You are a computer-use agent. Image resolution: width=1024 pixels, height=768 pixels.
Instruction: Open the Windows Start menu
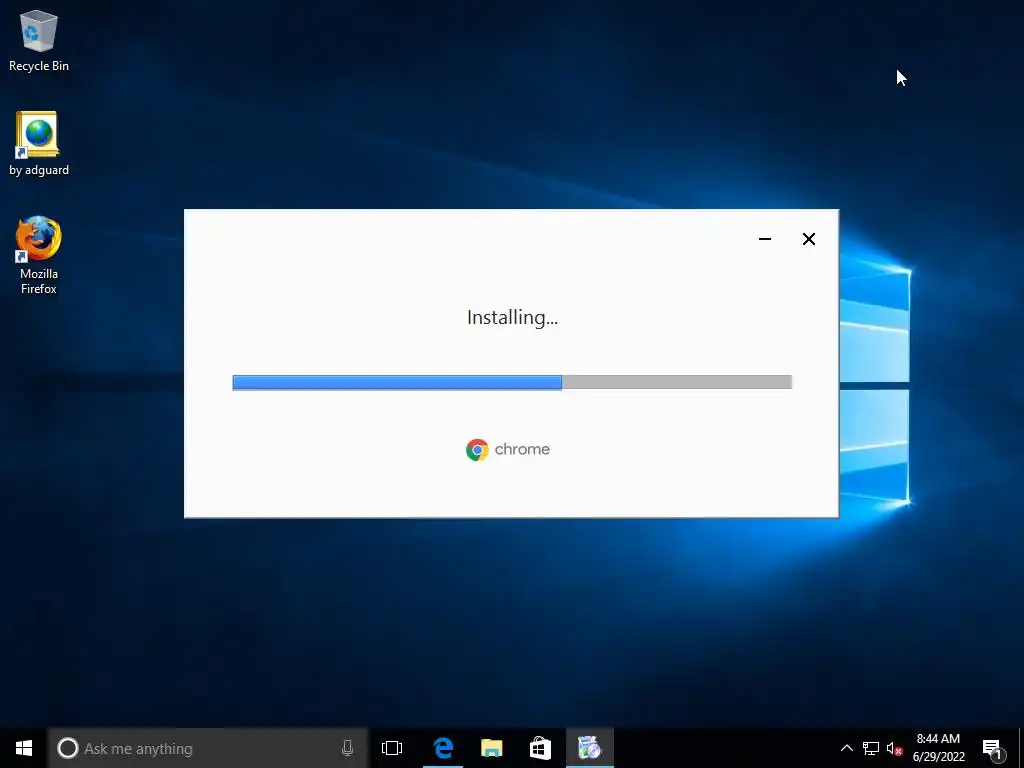click(x=24, y=748)
